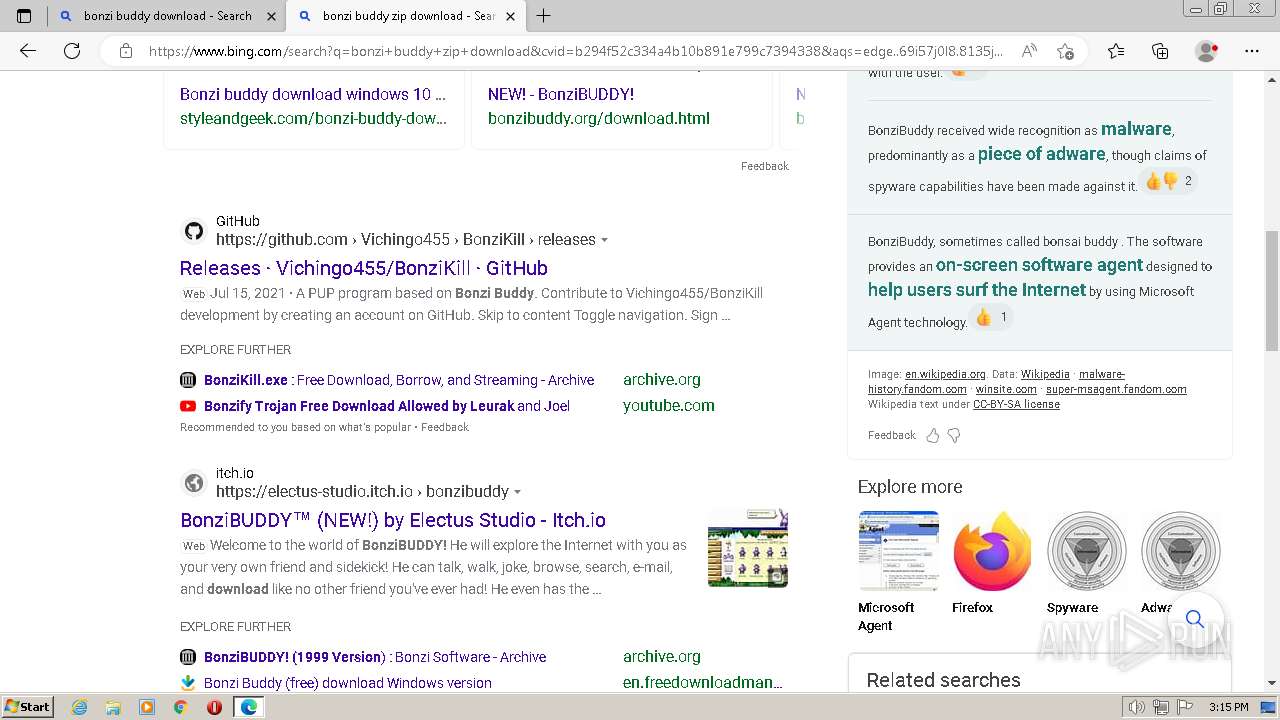
Task: Click the YouTube icon beside Bonzify
Action: click(188, 406)
